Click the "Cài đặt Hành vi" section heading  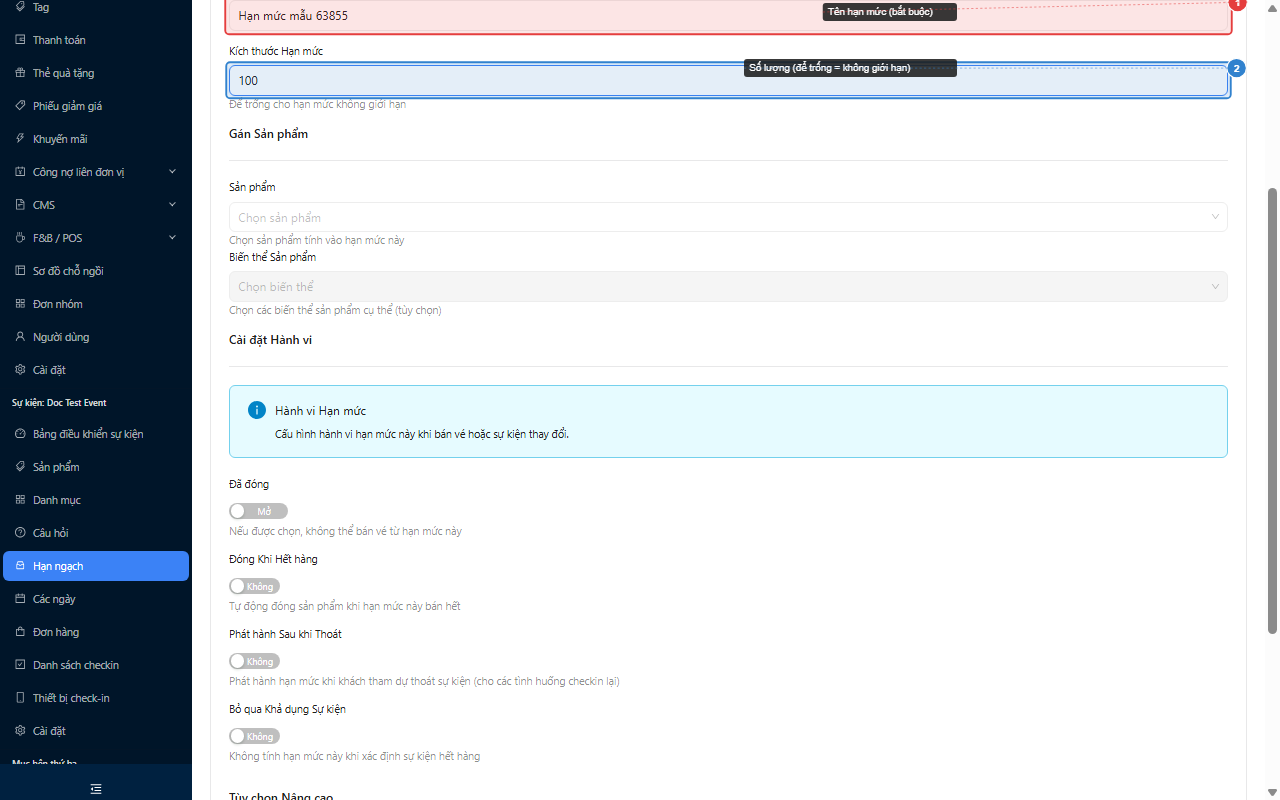(270, 340)
